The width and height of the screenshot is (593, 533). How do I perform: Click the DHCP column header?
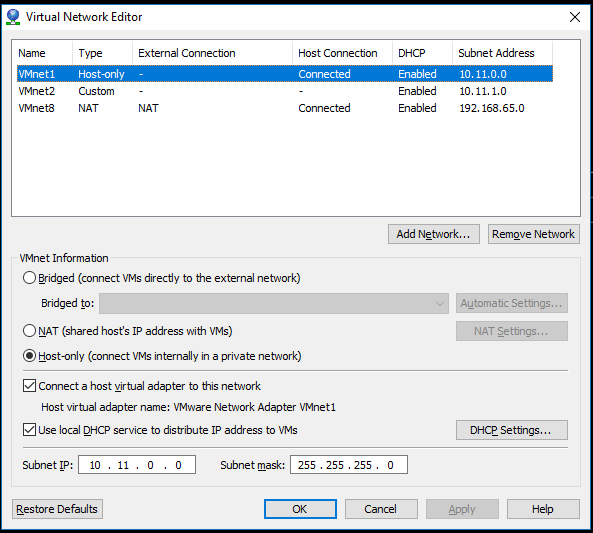(x=422, y=53)
